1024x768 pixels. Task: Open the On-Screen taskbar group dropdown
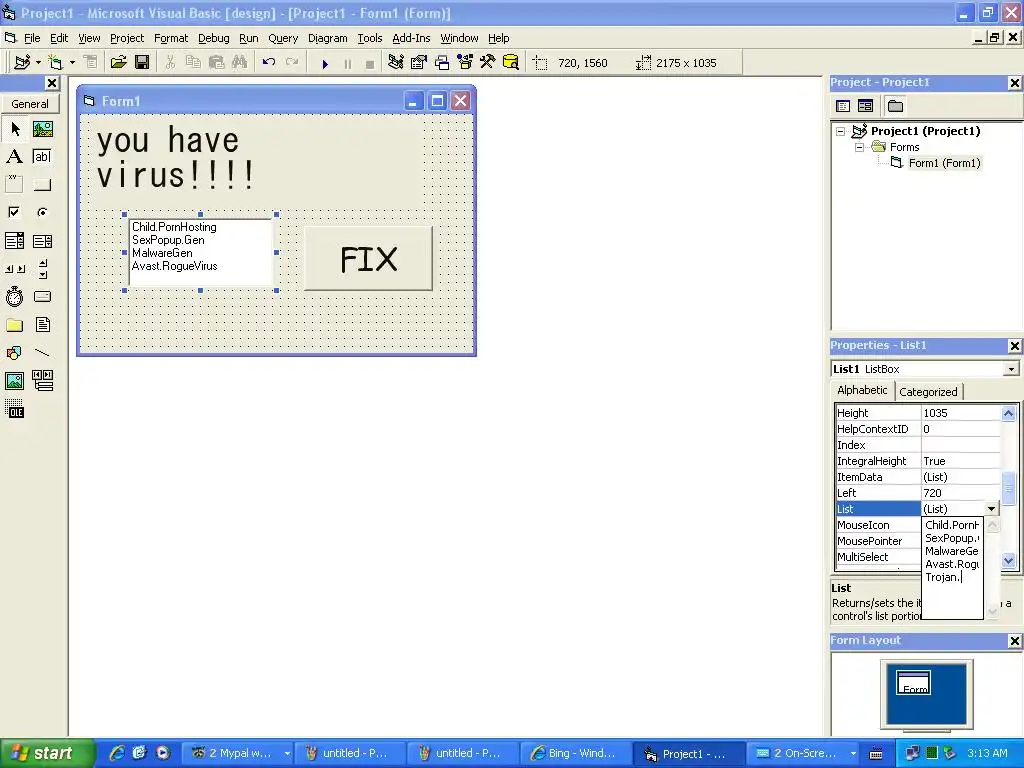coord(853,753)
